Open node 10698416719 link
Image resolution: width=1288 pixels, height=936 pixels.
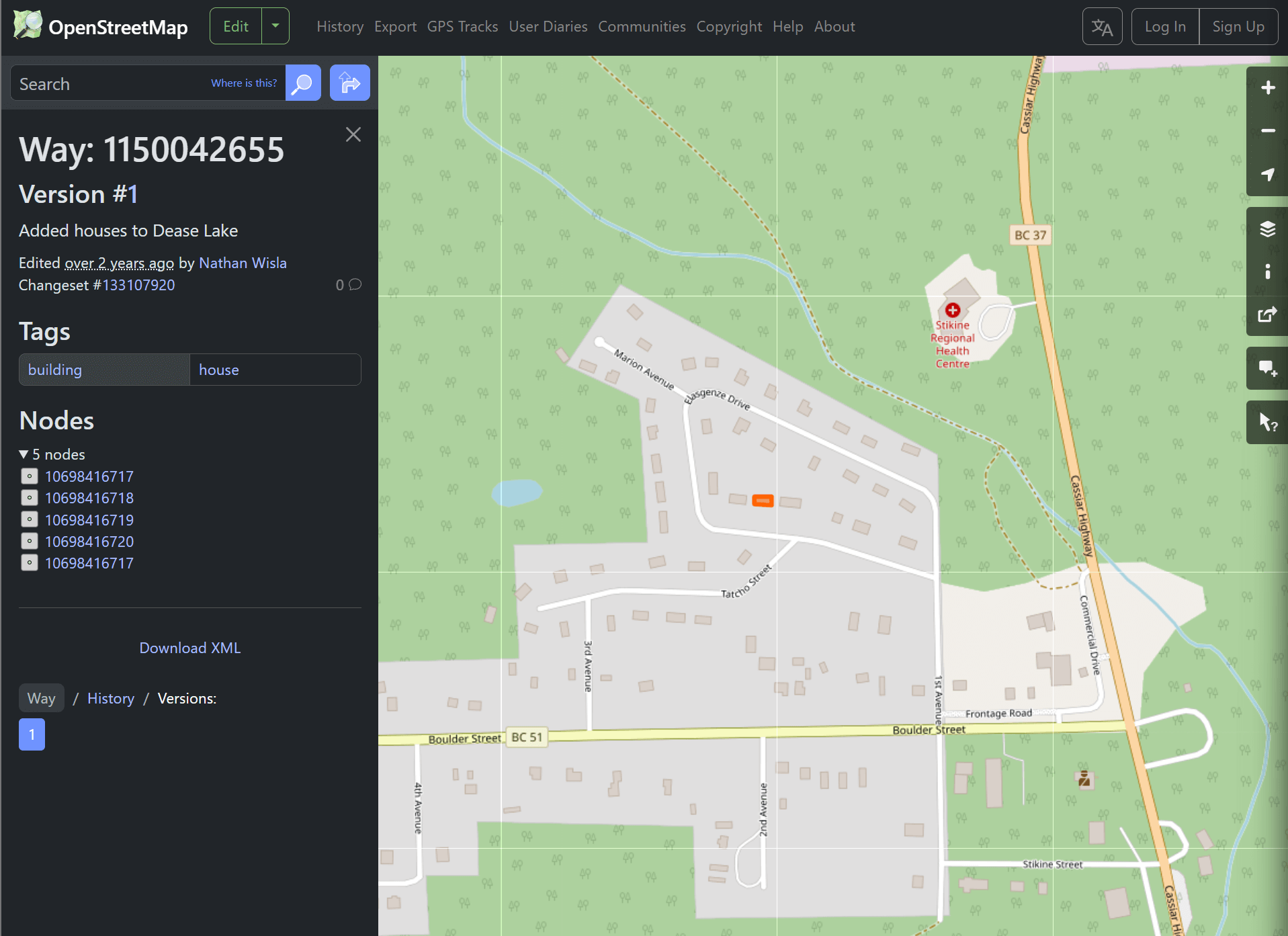coord(89,520)
